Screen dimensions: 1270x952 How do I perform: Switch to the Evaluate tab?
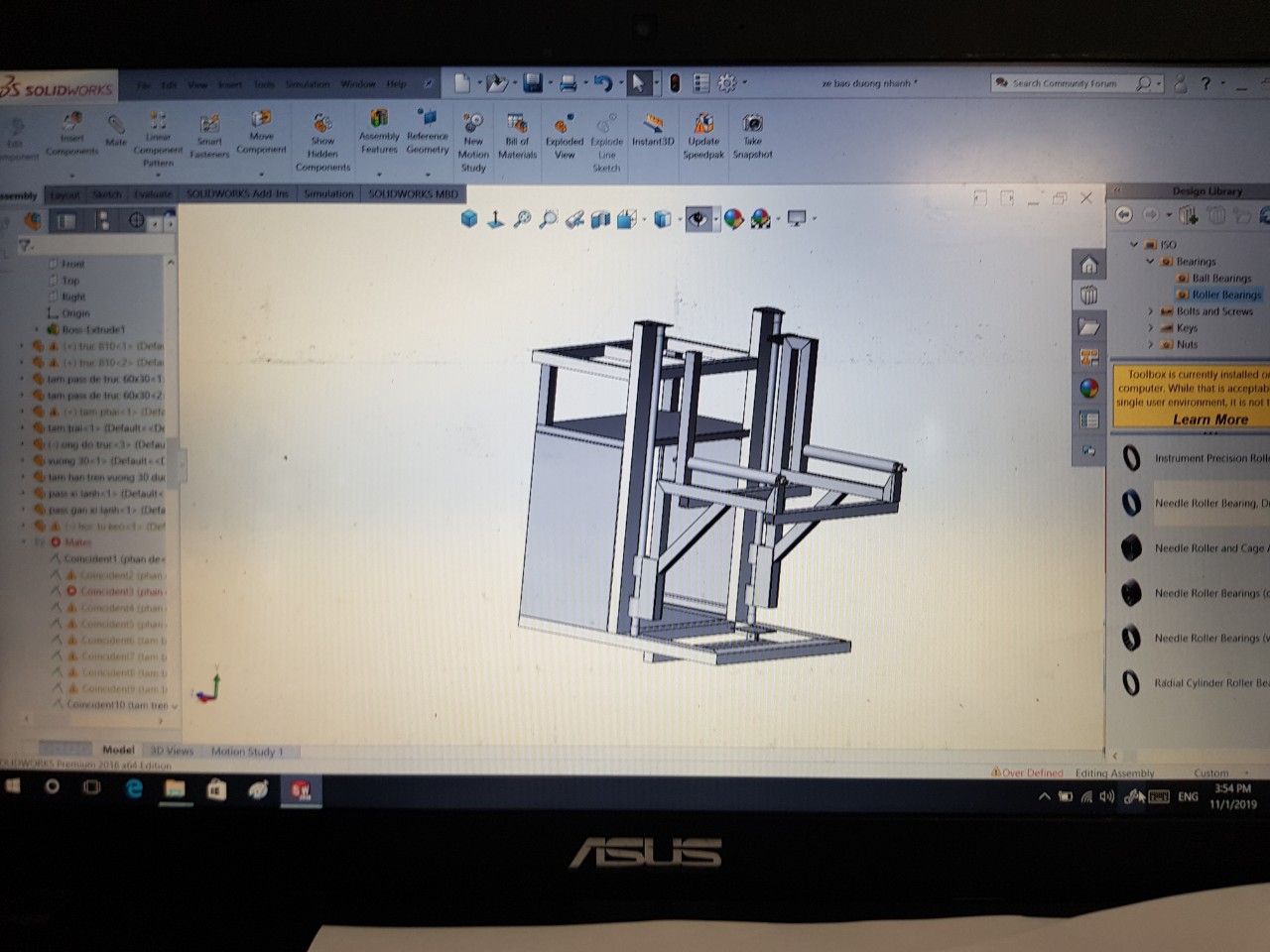tap(152, 194)
